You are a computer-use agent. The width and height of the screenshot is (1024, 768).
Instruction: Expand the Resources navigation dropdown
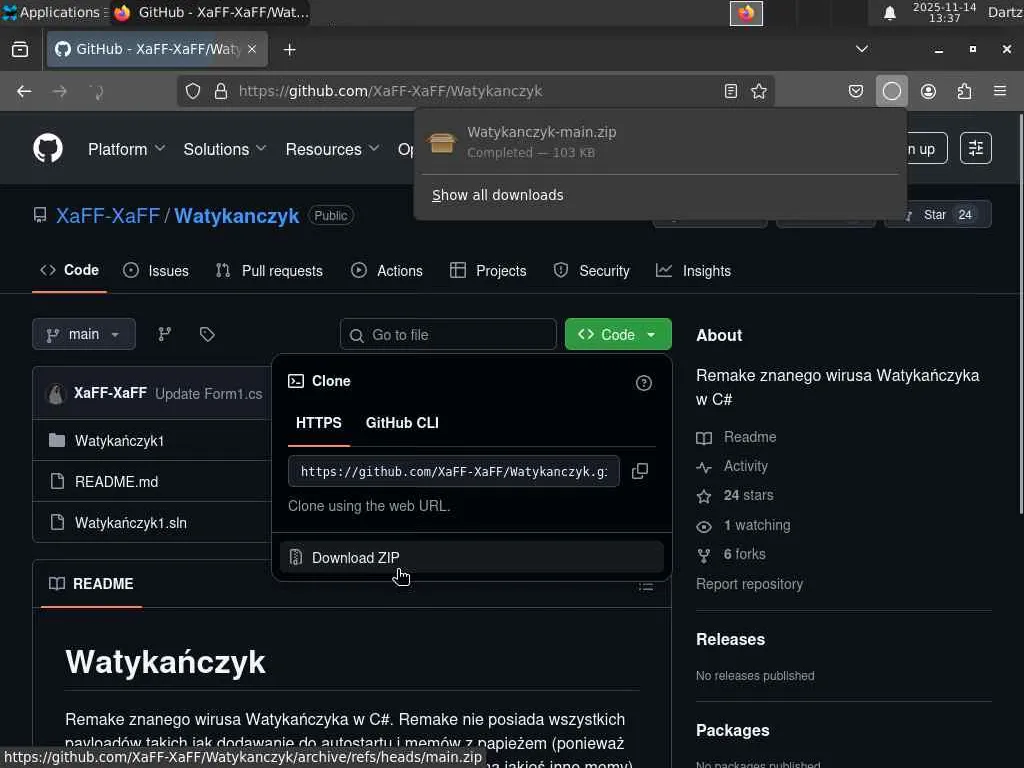(x=332, y=149)
